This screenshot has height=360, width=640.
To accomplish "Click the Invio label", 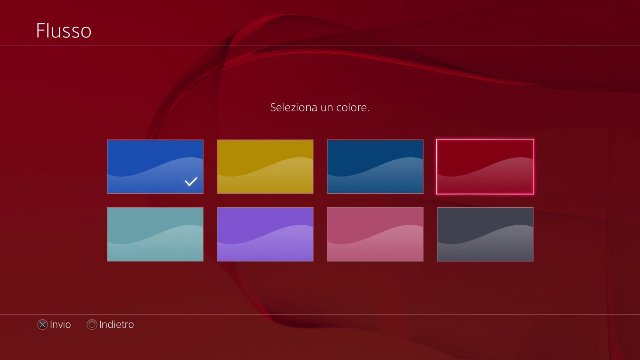I will 60,324.
